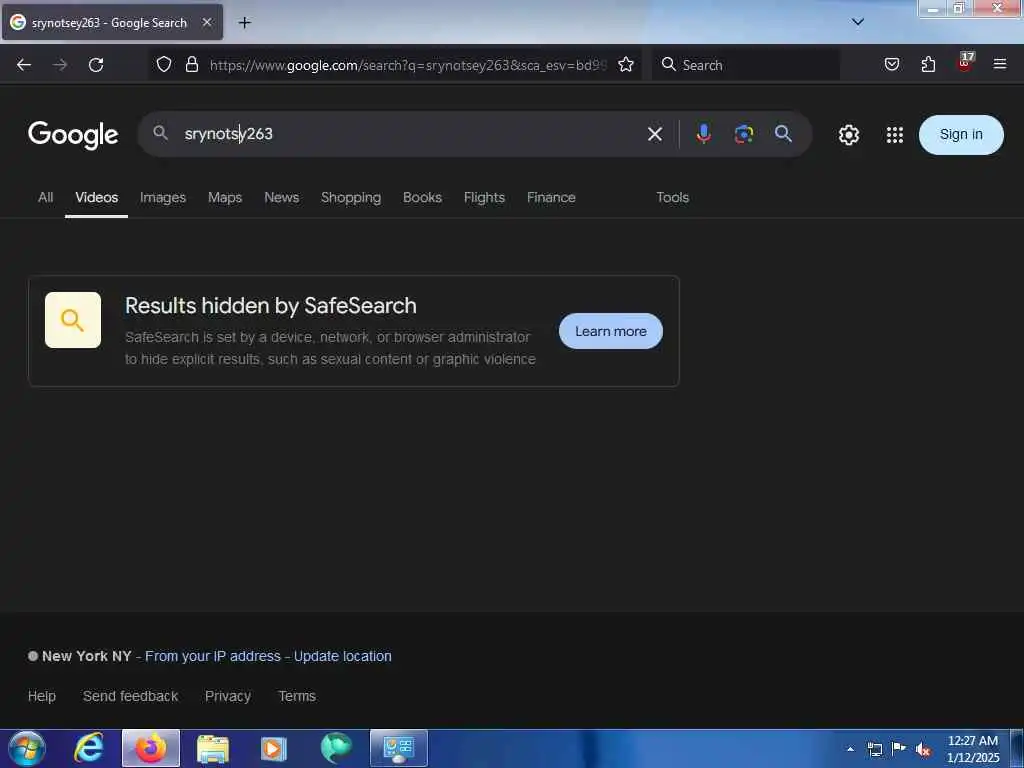Image resolution: width=1024 pixels, height=768 pixels.
Task: Open the Help footer link
Action: coord(42,696)
